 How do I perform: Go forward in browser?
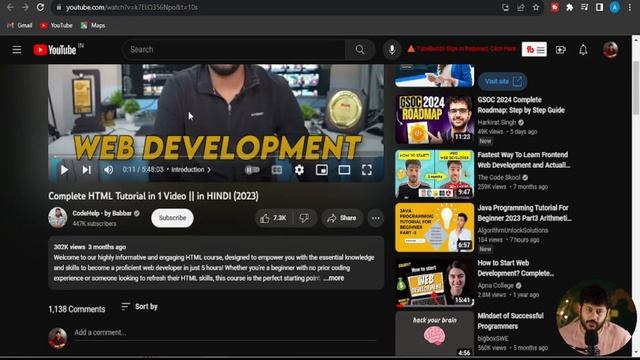[25, 7]
